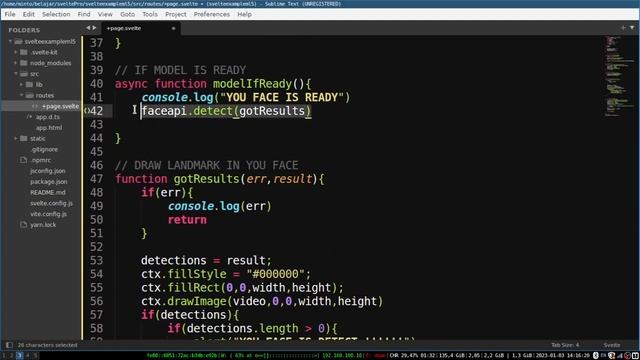Open the Tools menu
The height and width of the screenshot is (360, 640).
[150, 14]
